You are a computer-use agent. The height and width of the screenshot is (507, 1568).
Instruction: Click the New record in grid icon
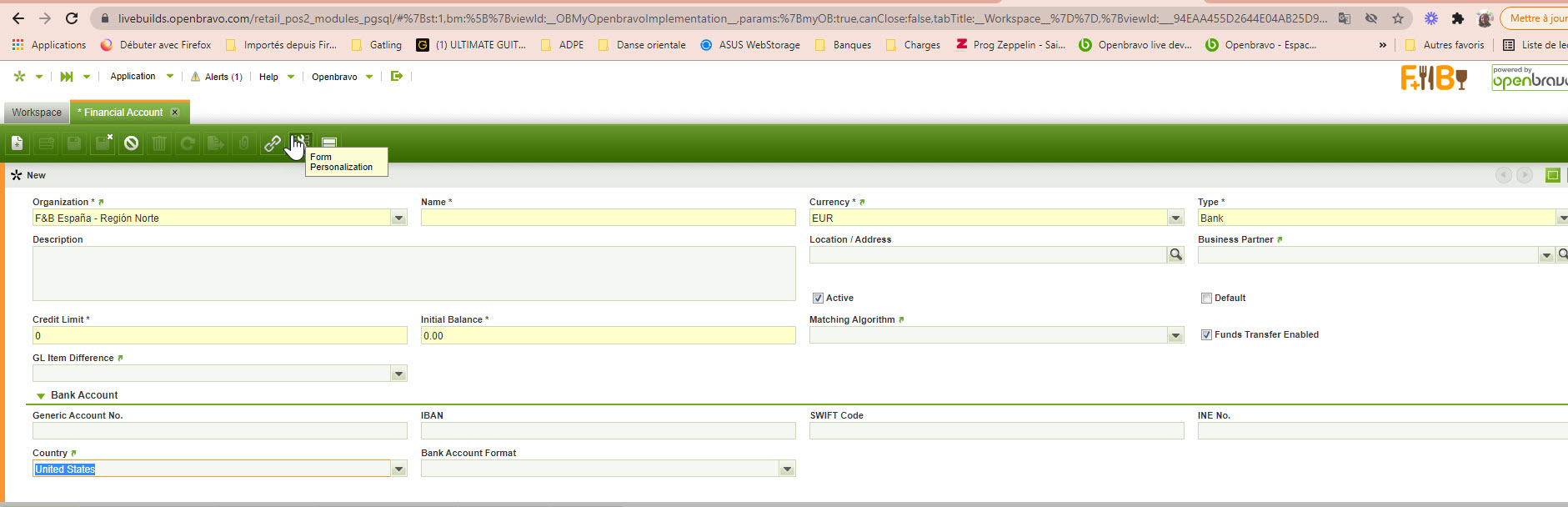46,143
